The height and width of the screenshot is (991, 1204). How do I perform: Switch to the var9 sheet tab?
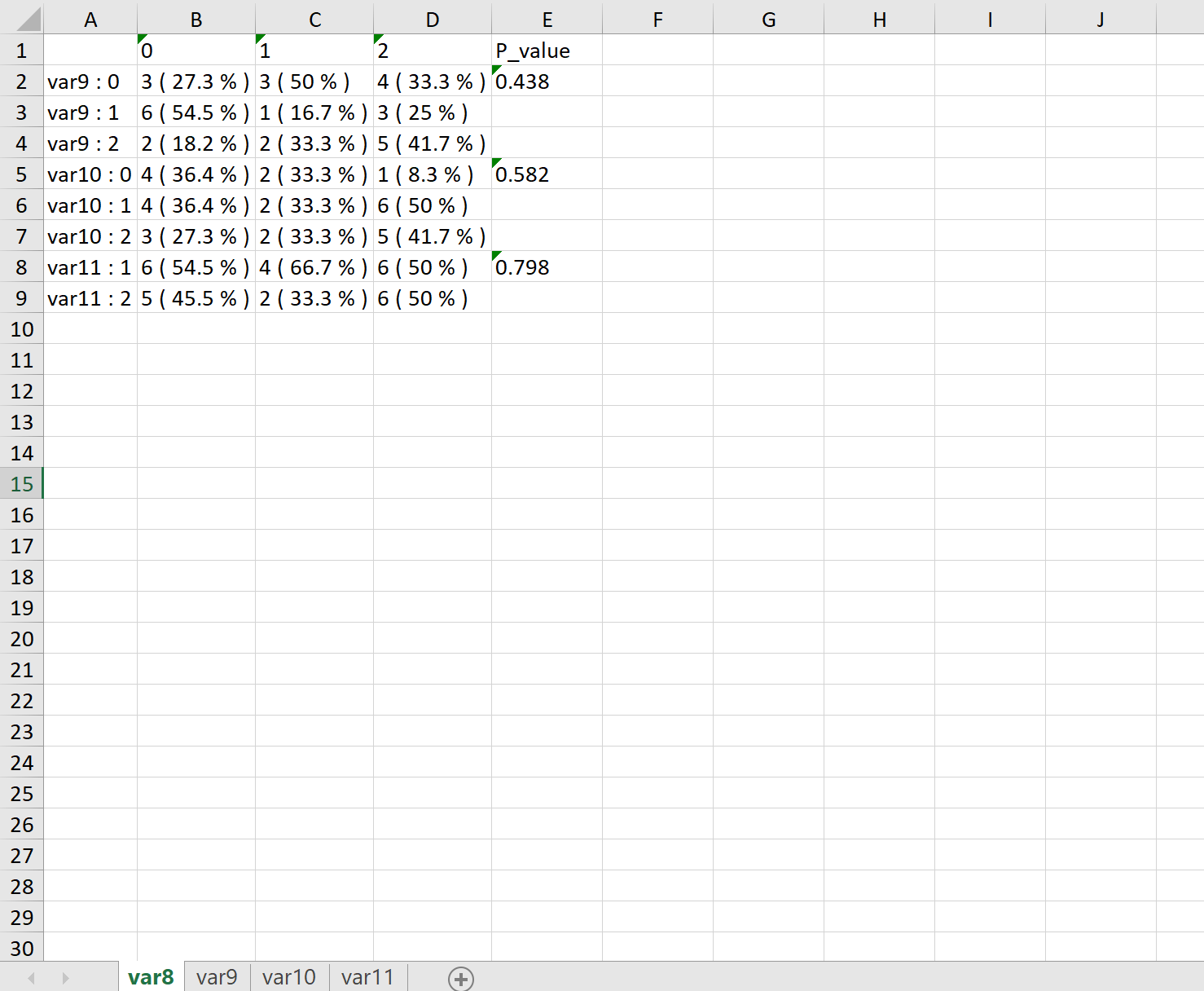click(217, 976)
